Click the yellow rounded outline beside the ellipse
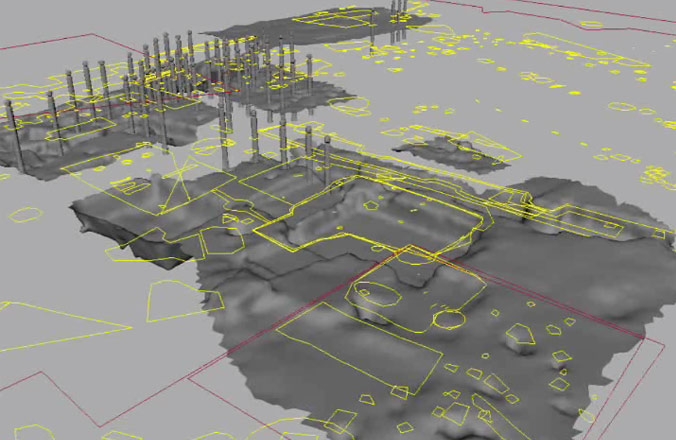This screenshot has height=440, width=676. click(449, 319)
